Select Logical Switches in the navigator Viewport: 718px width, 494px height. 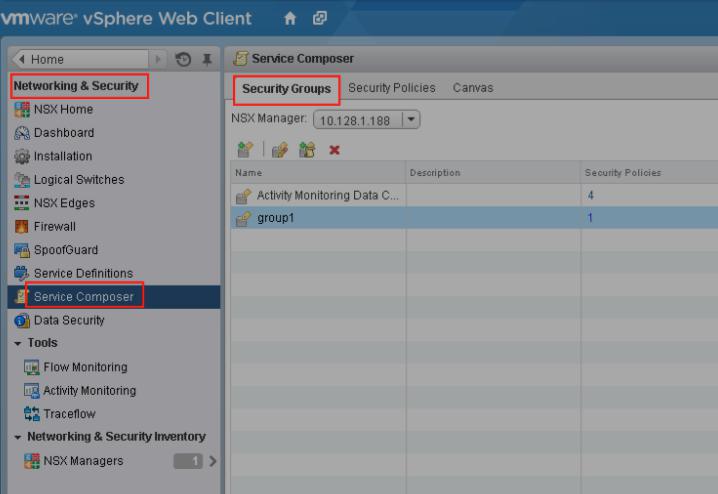pos(79,179)
